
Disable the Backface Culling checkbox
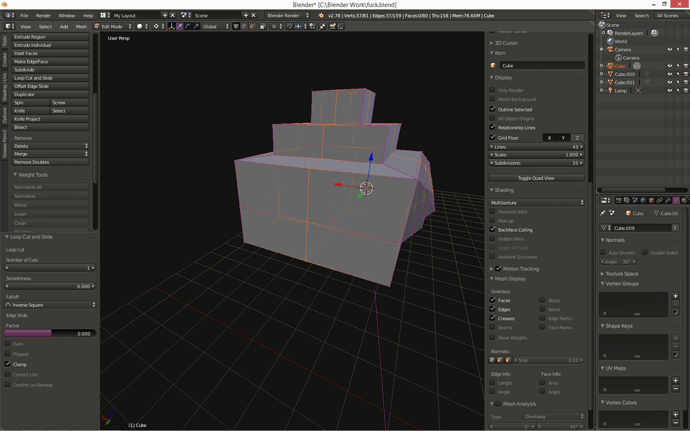tap(493, 229)
